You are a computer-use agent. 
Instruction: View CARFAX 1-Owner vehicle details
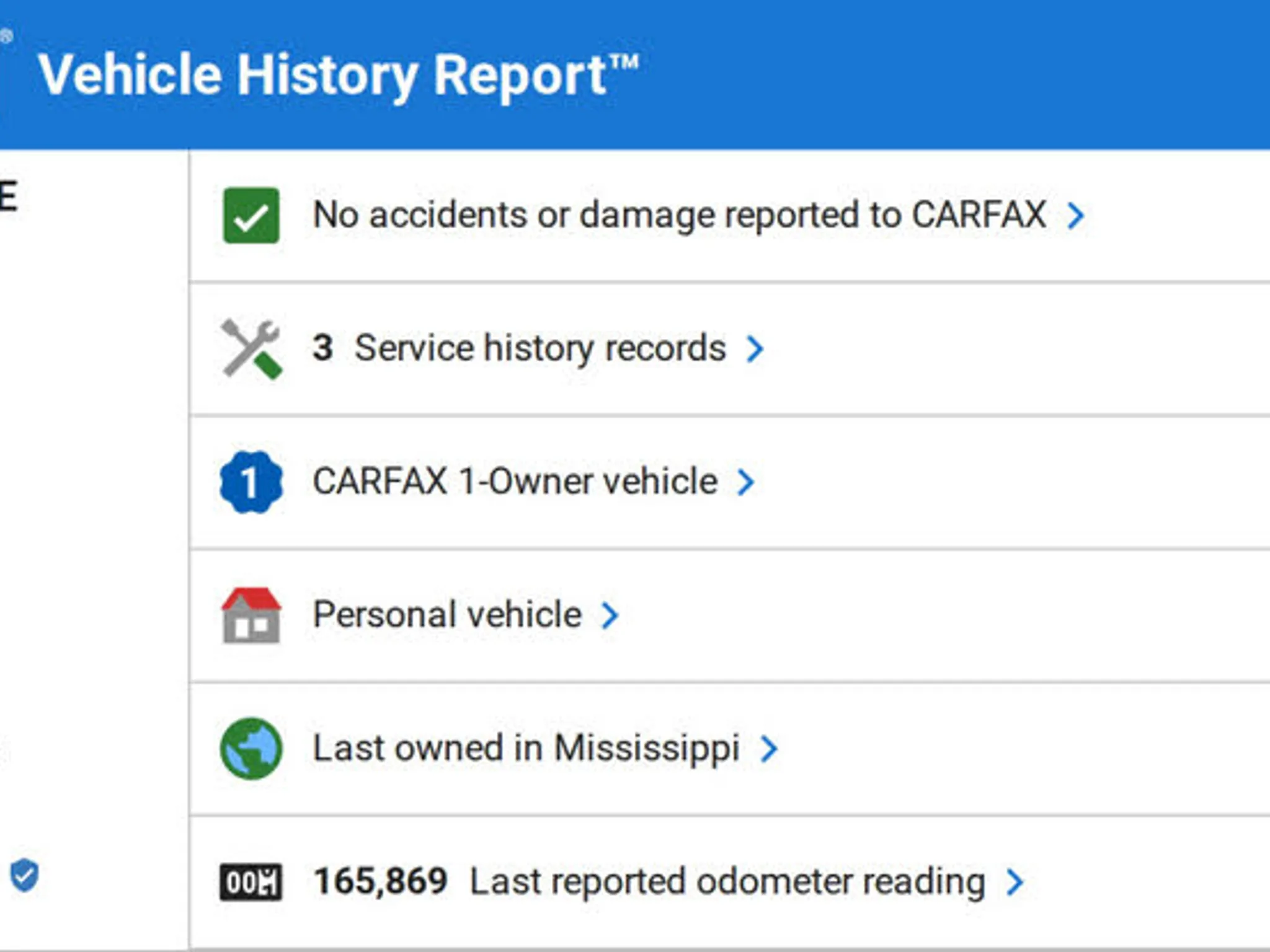tap(515, 482)
